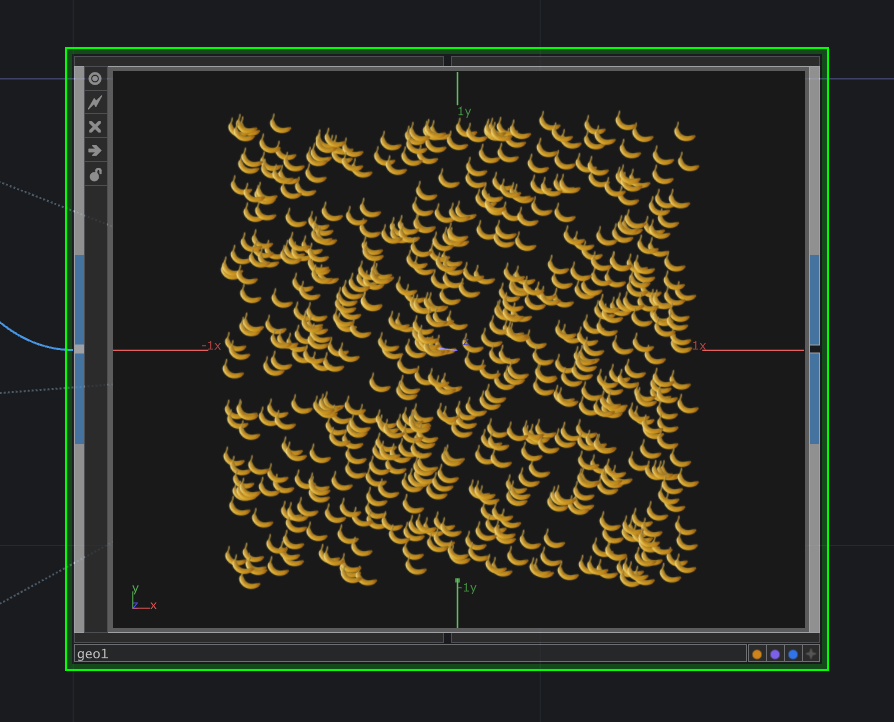Click the top-right connector bar of geo1
The image size is (894, 722).
pos(635,61)
